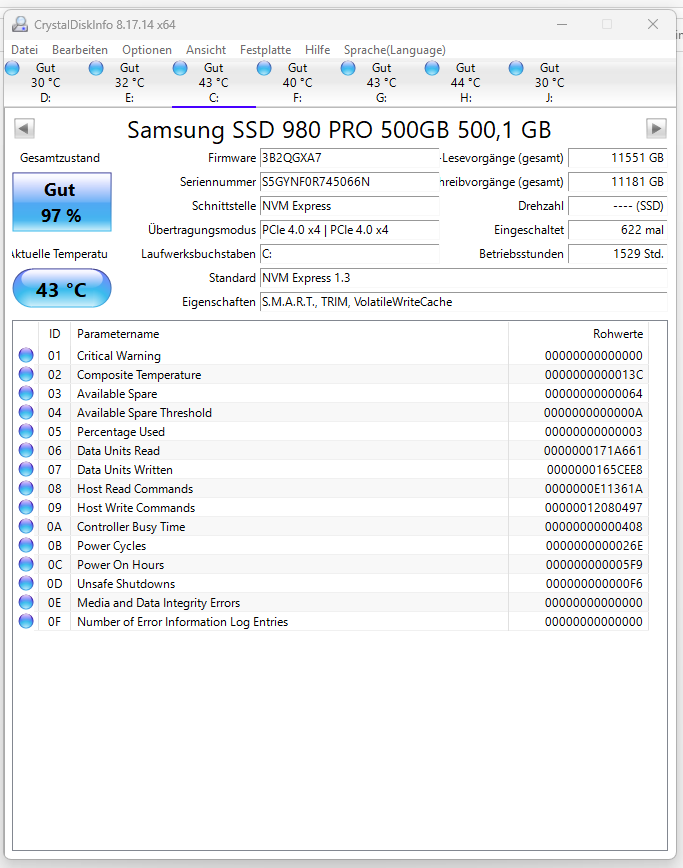Viewport: 683px width, 868px height.
Task: Open the Bearbeiten menu
Action: pos(80,50)
